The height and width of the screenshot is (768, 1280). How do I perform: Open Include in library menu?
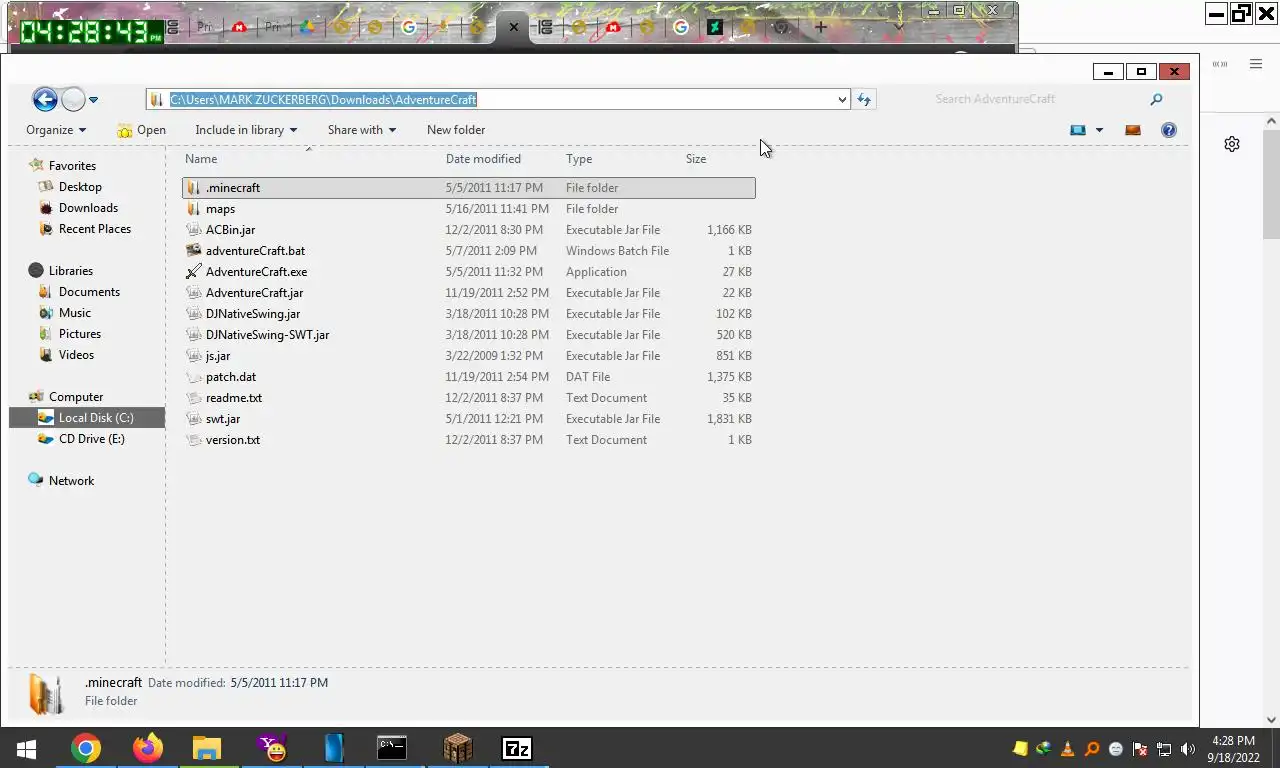[x=246, y=130]
